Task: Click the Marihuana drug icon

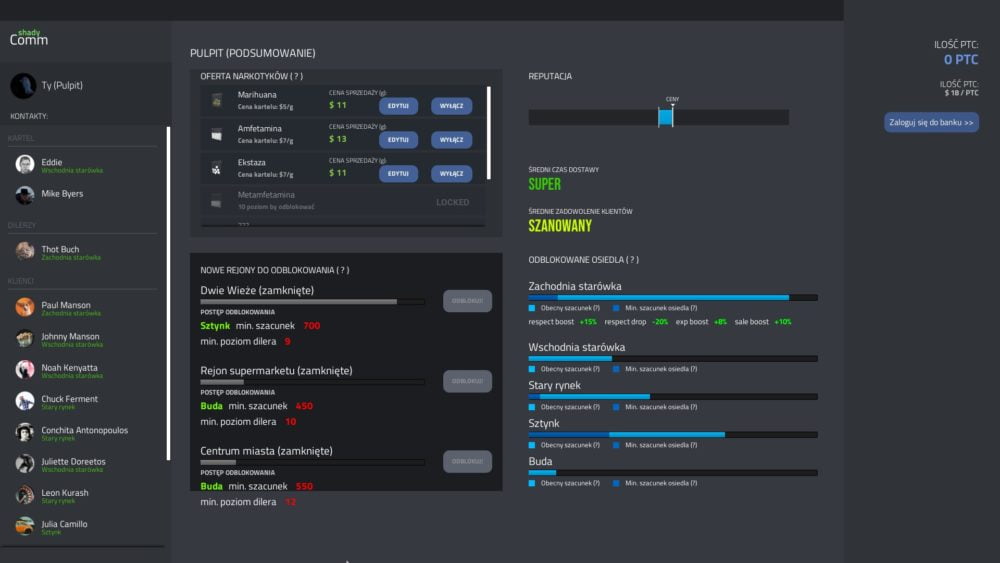Action: click(x=216, y=101)
